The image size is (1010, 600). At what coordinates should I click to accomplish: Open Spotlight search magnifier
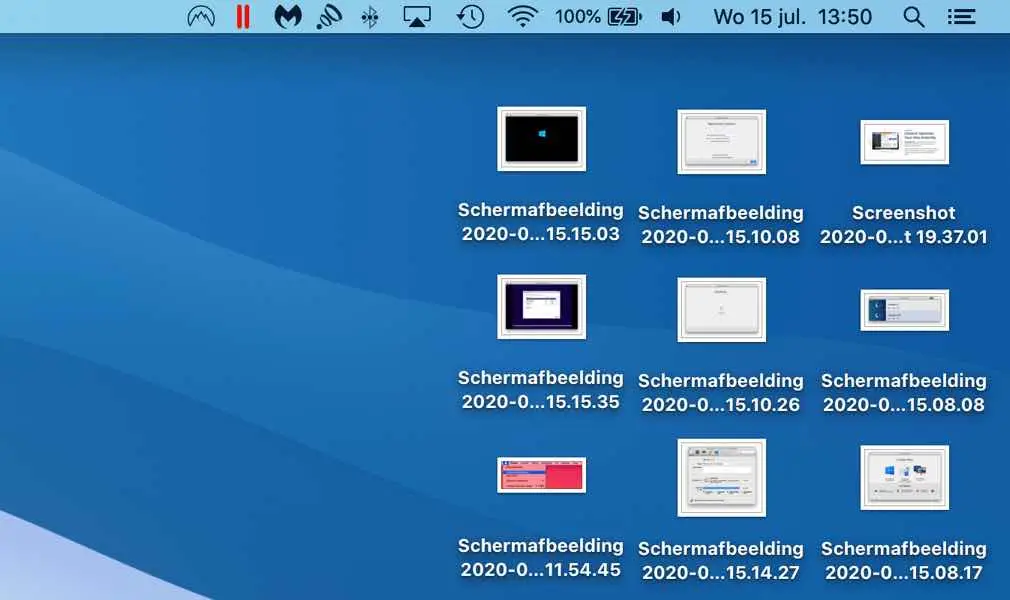913,17
